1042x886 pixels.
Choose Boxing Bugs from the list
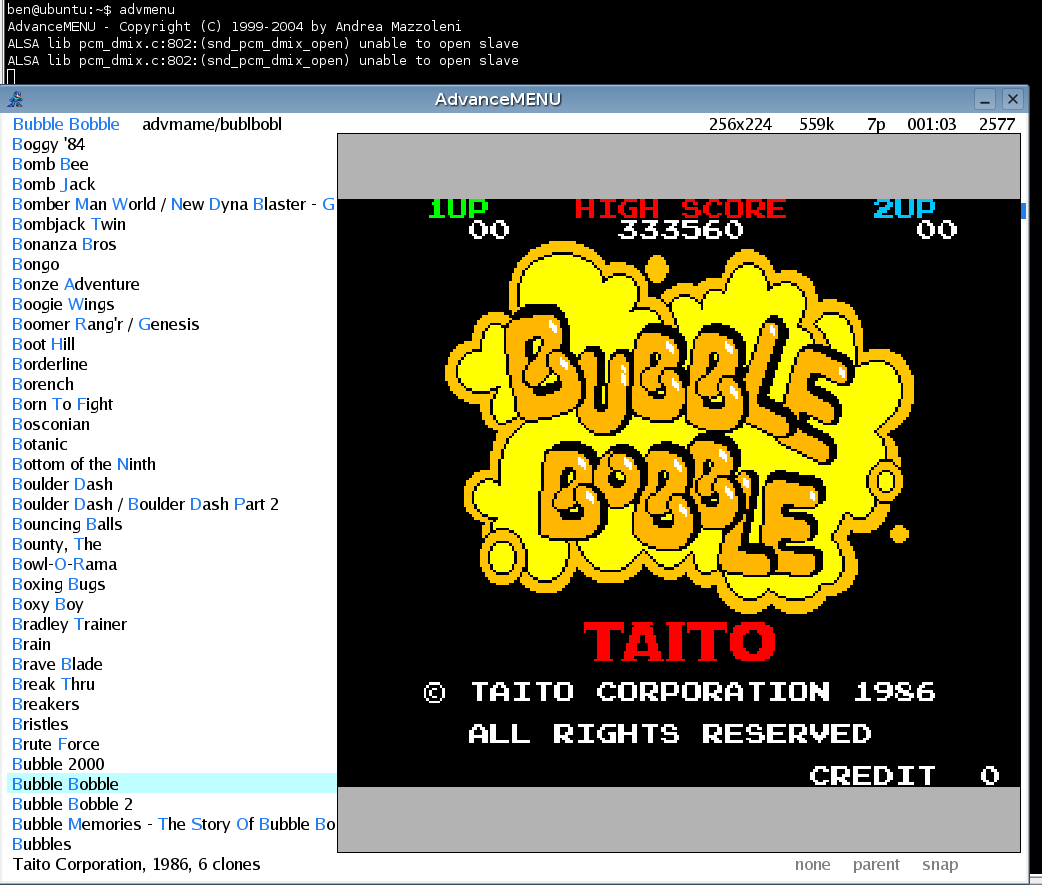[58, 584]
